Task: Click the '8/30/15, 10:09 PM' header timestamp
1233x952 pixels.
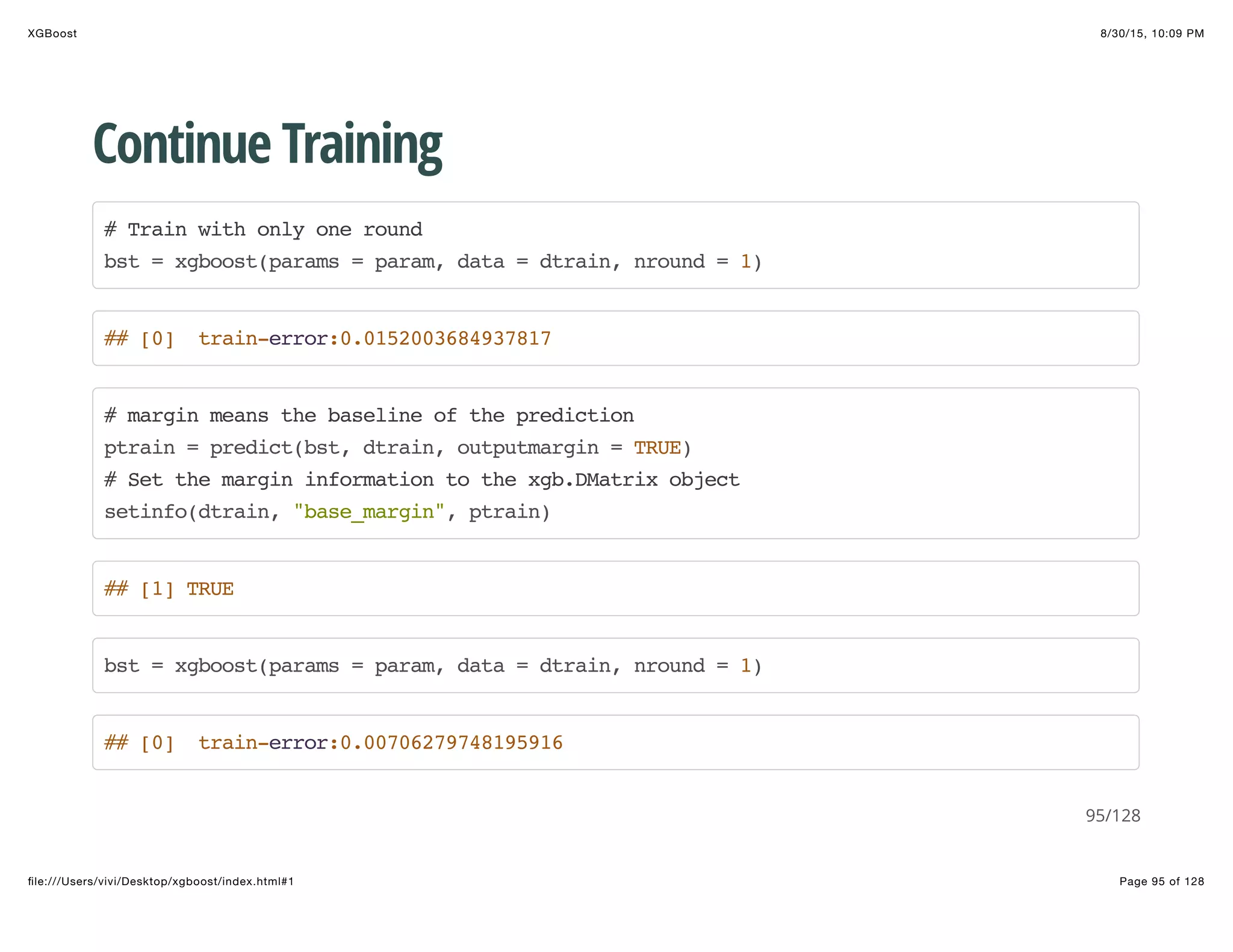Action: [x=1152, y=34]
